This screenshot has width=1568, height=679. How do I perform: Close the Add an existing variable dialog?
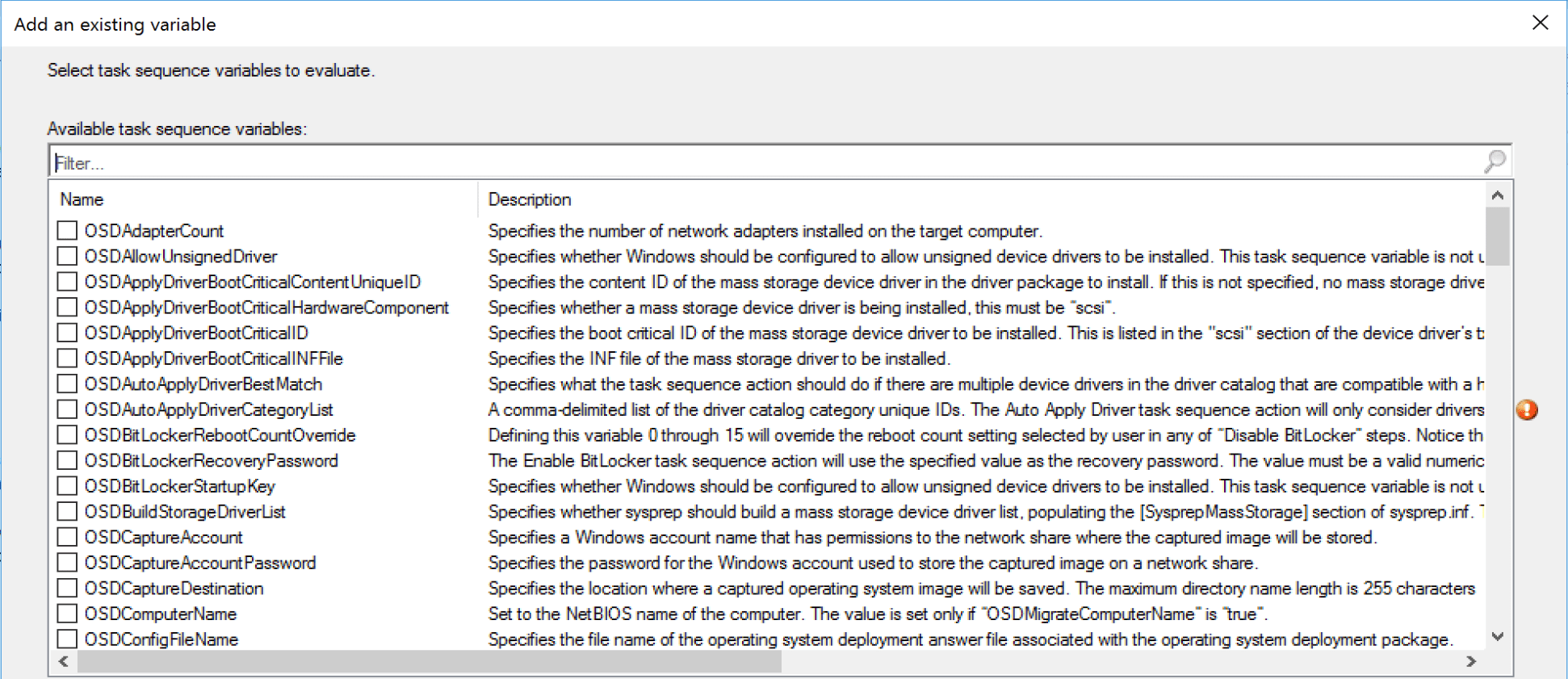pyautogui.click(x=1540, y=23)
